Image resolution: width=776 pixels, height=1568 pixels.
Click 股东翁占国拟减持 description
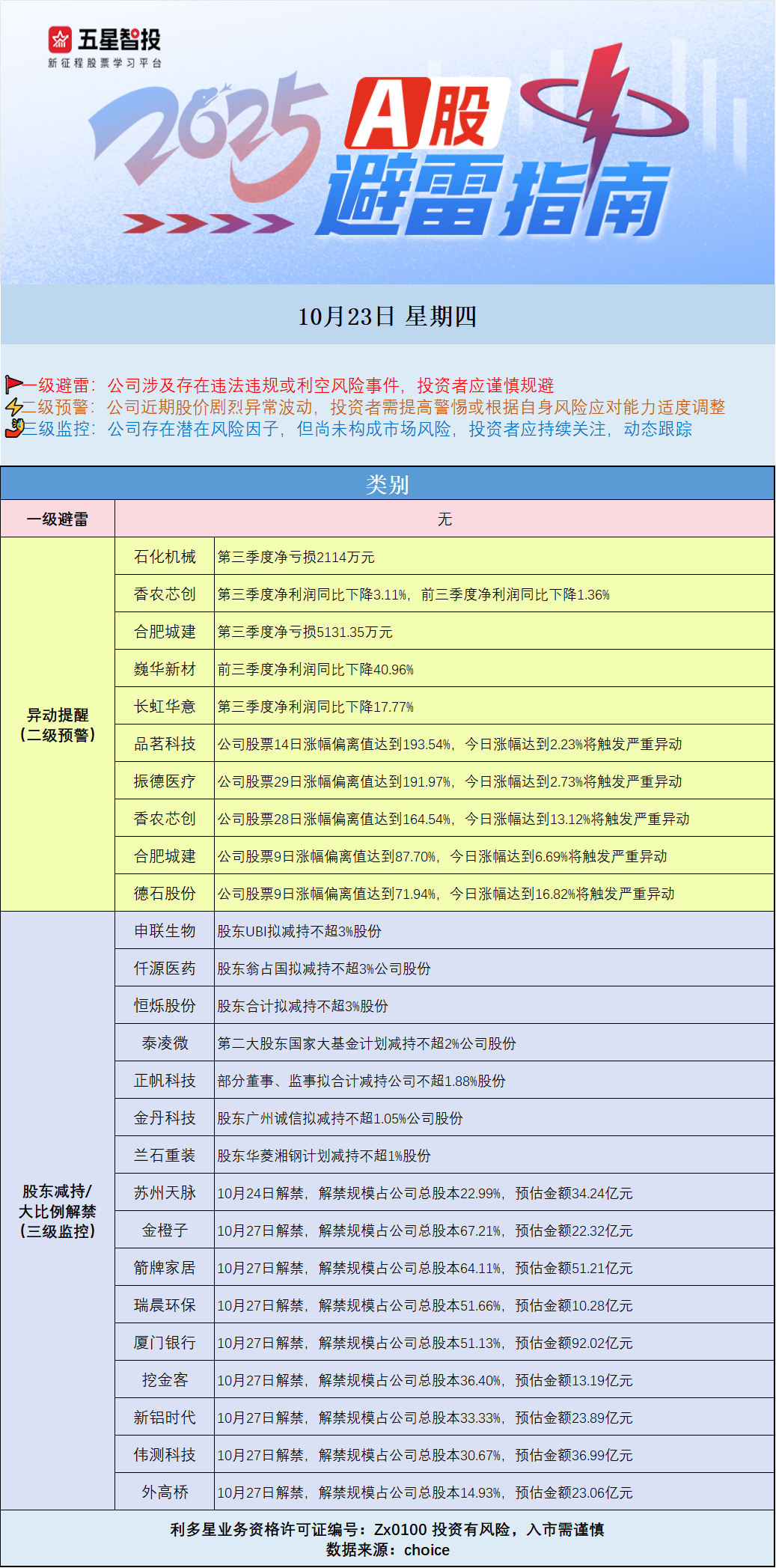(324, 968)
